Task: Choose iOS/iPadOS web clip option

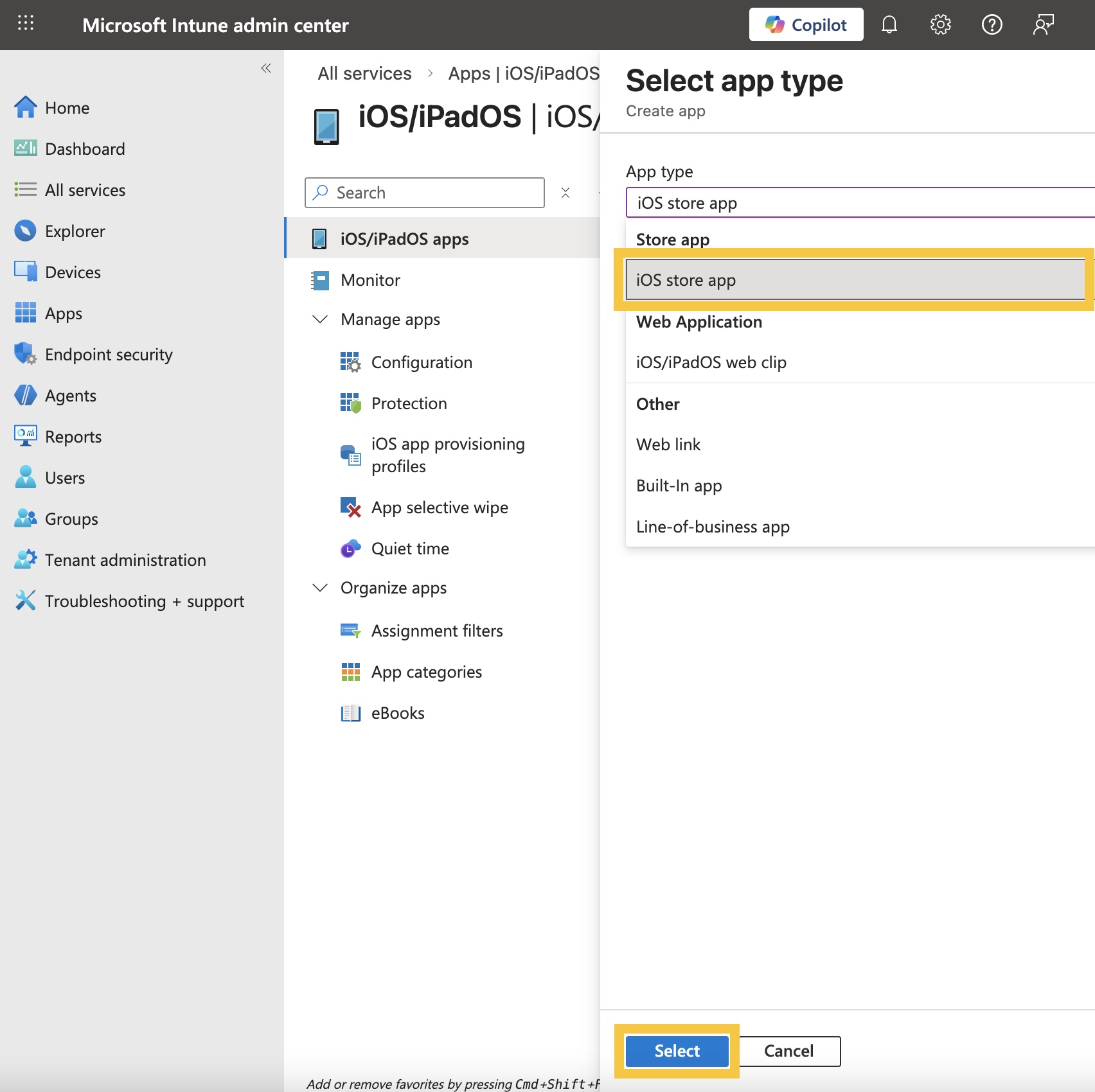Action: point(711,362)
